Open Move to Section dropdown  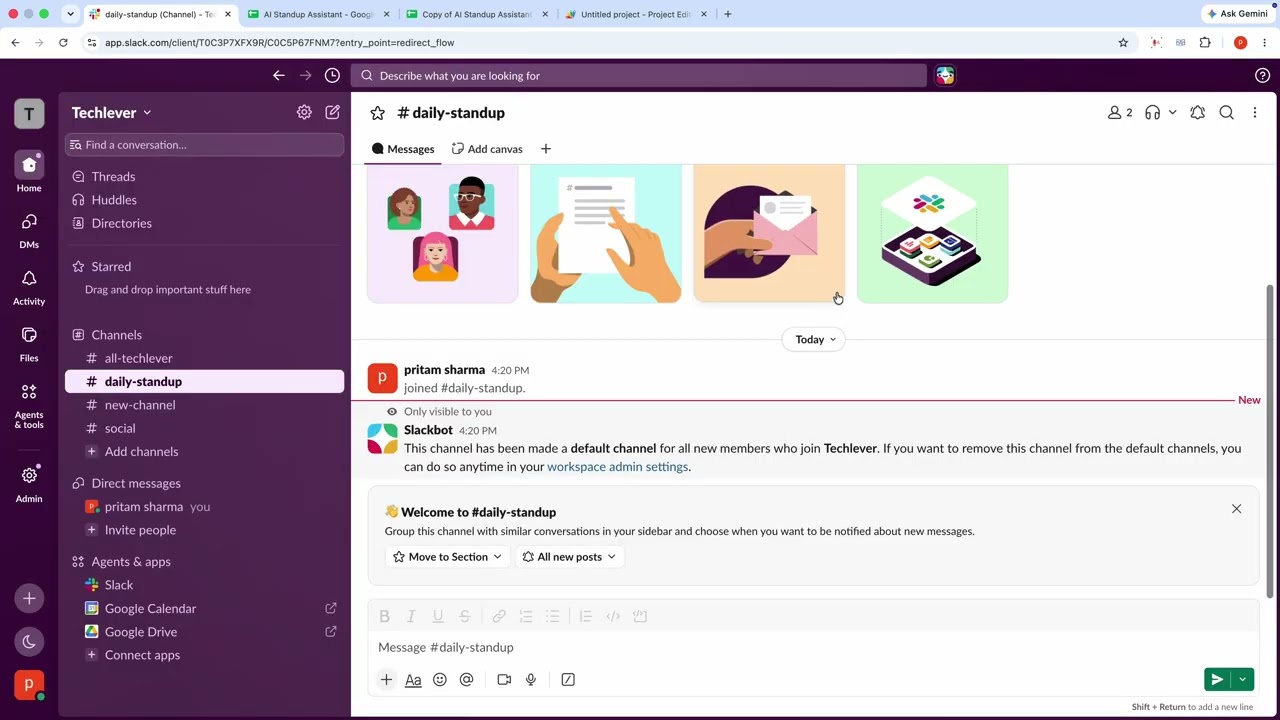tap(447, 557)
